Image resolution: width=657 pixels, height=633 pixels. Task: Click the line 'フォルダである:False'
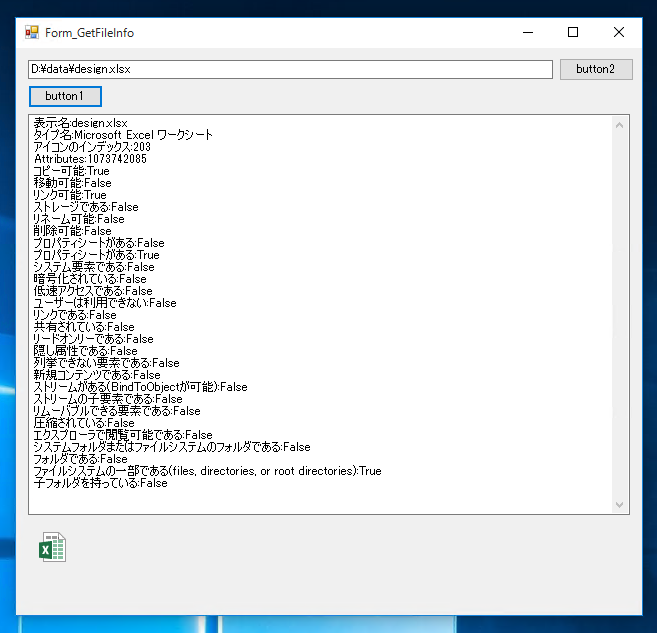tap(80, 459)
